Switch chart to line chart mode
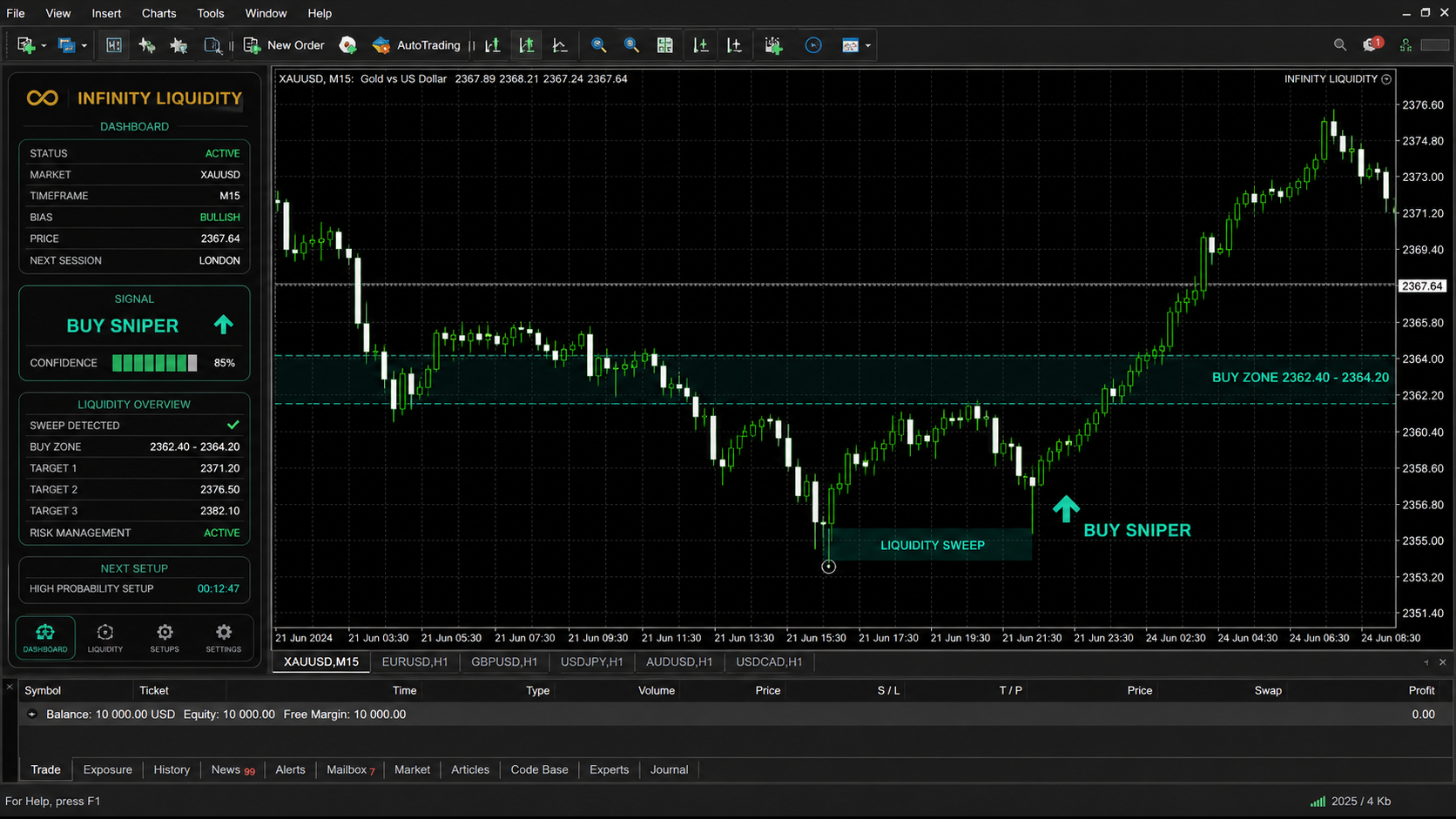Viewport: 1456px width, 819px height. 560,45
